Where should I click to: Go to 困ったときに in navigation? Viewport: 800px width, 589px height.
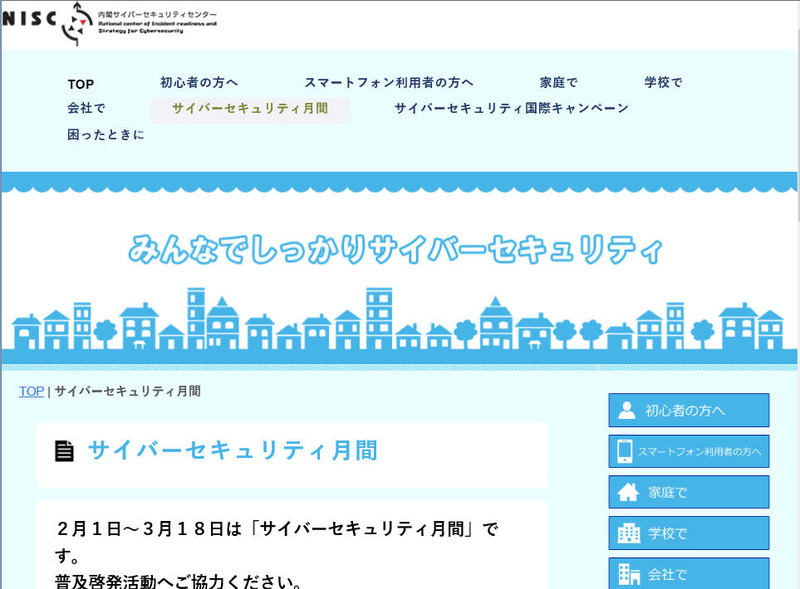(106, 135)
